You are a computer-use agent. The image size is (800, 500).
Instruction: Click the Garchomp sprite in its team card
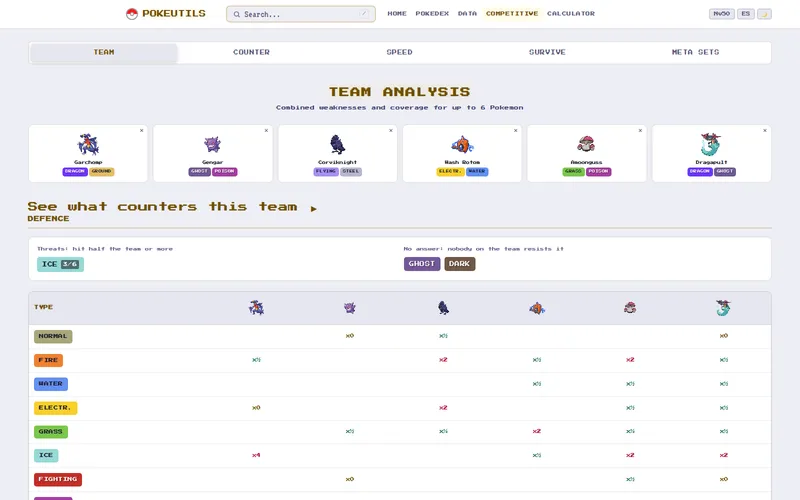[x=88, y=144]
